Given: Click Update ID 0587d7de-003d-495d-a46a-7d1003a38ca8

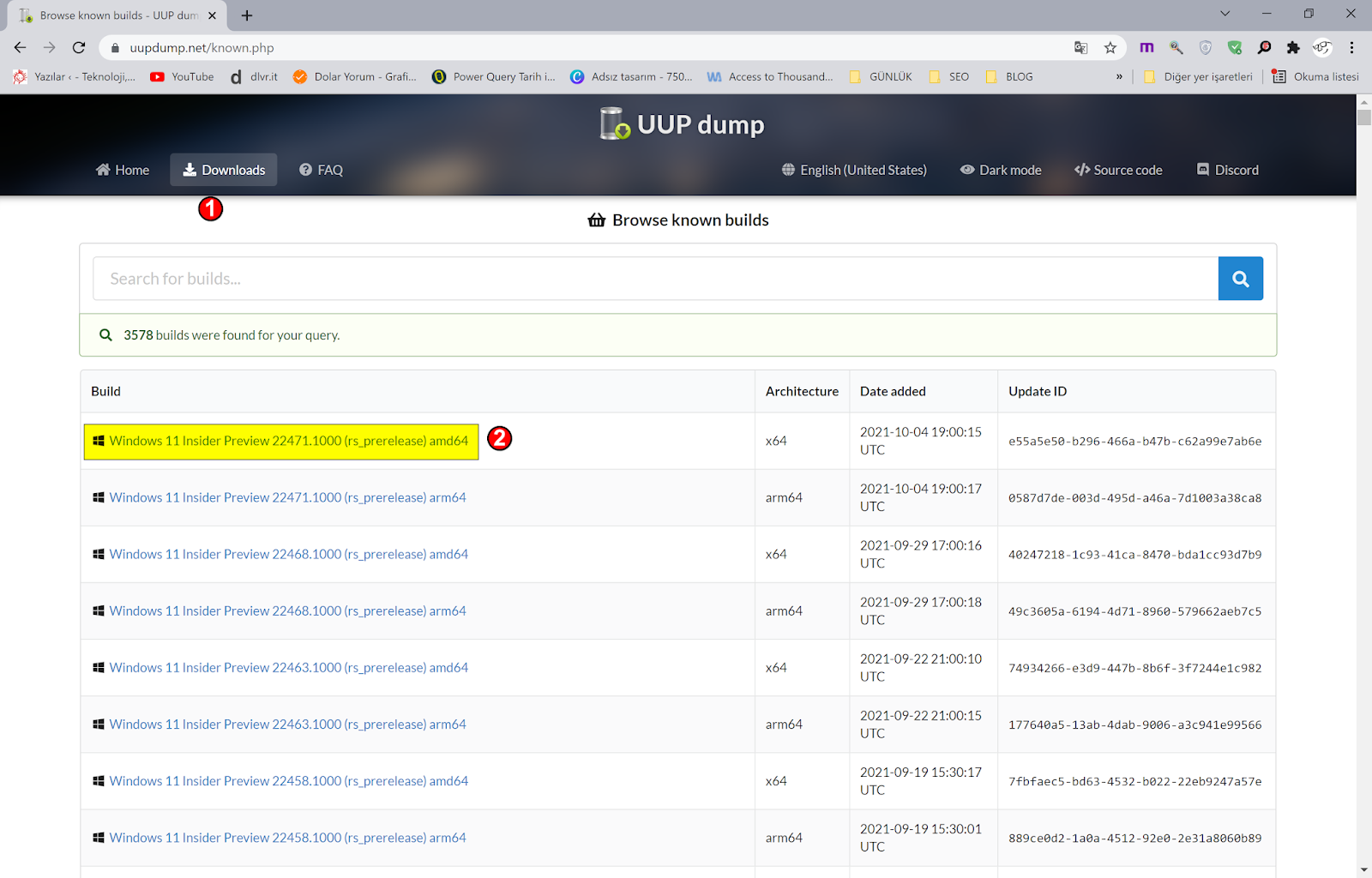Looking at the screenshot, I should (1134, 497).
